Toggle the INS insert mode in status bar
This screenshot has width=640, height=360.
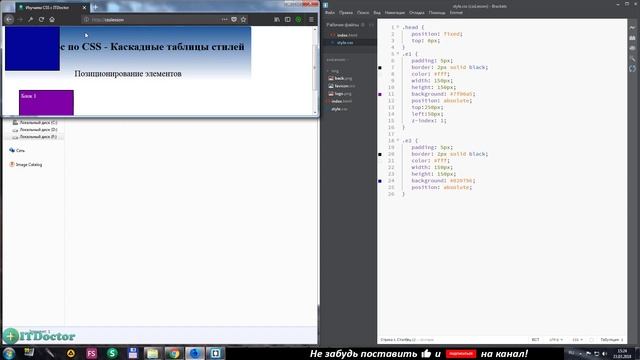click(x=535, y=340)
